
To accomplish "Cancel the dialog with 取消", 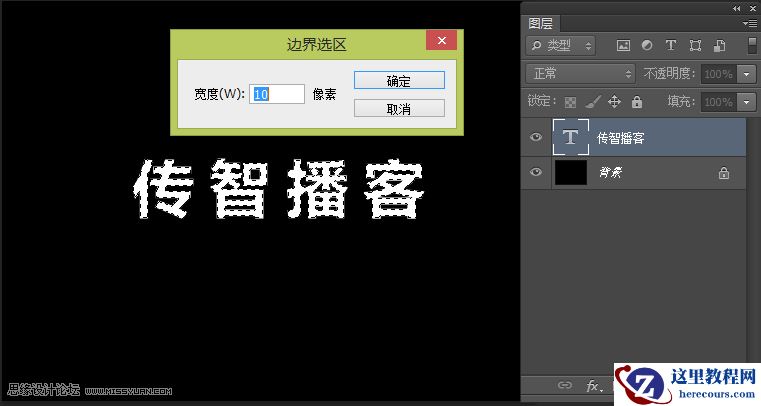I will pyautogui.click(x=399, y=109).
